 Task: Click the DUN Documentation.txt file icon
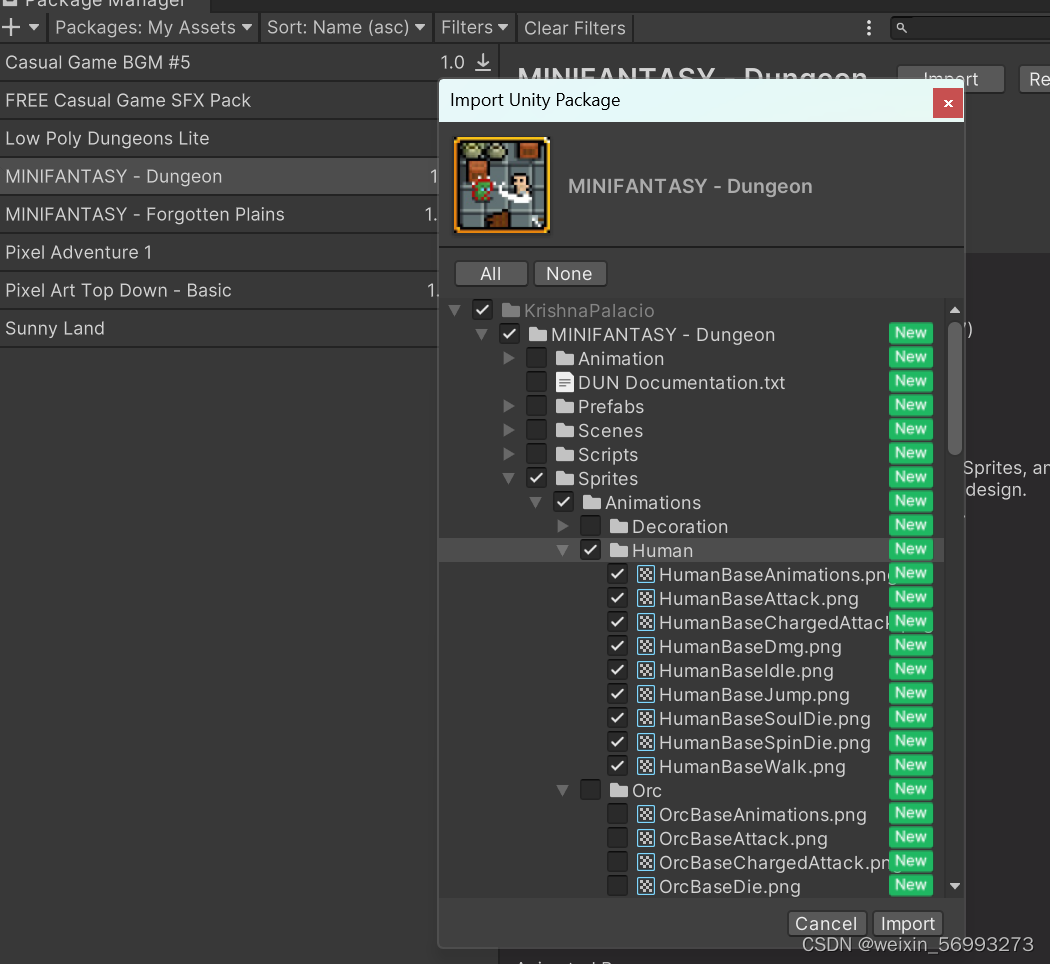tap(565, 382)
